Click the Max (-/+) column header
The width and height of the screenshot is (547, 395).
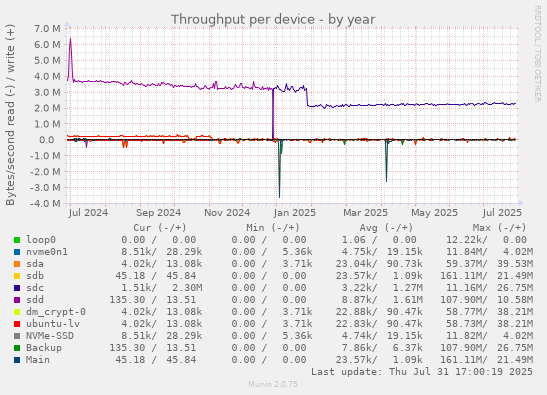(x=499, y=228)
